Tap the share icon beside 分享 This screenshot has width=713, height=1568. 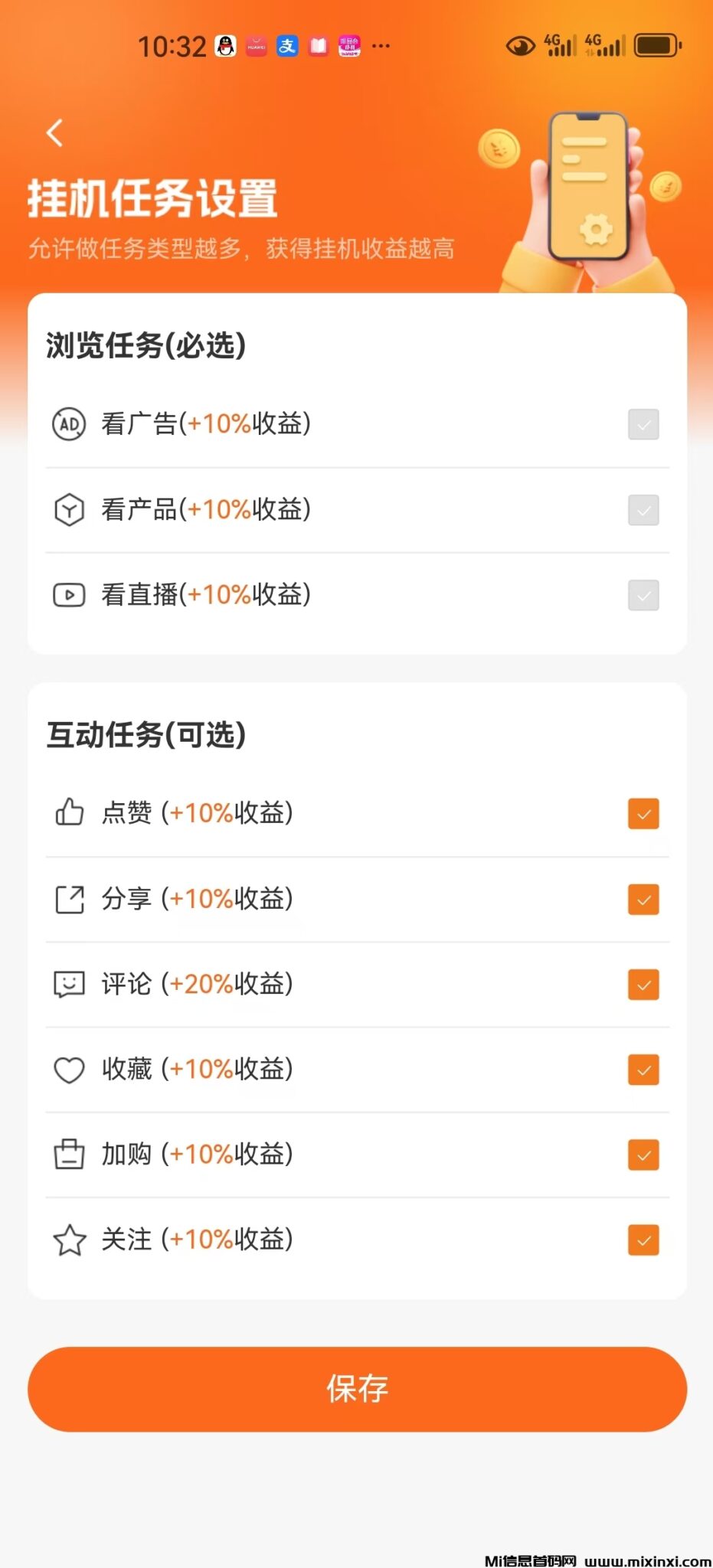[x=69, y=899]
